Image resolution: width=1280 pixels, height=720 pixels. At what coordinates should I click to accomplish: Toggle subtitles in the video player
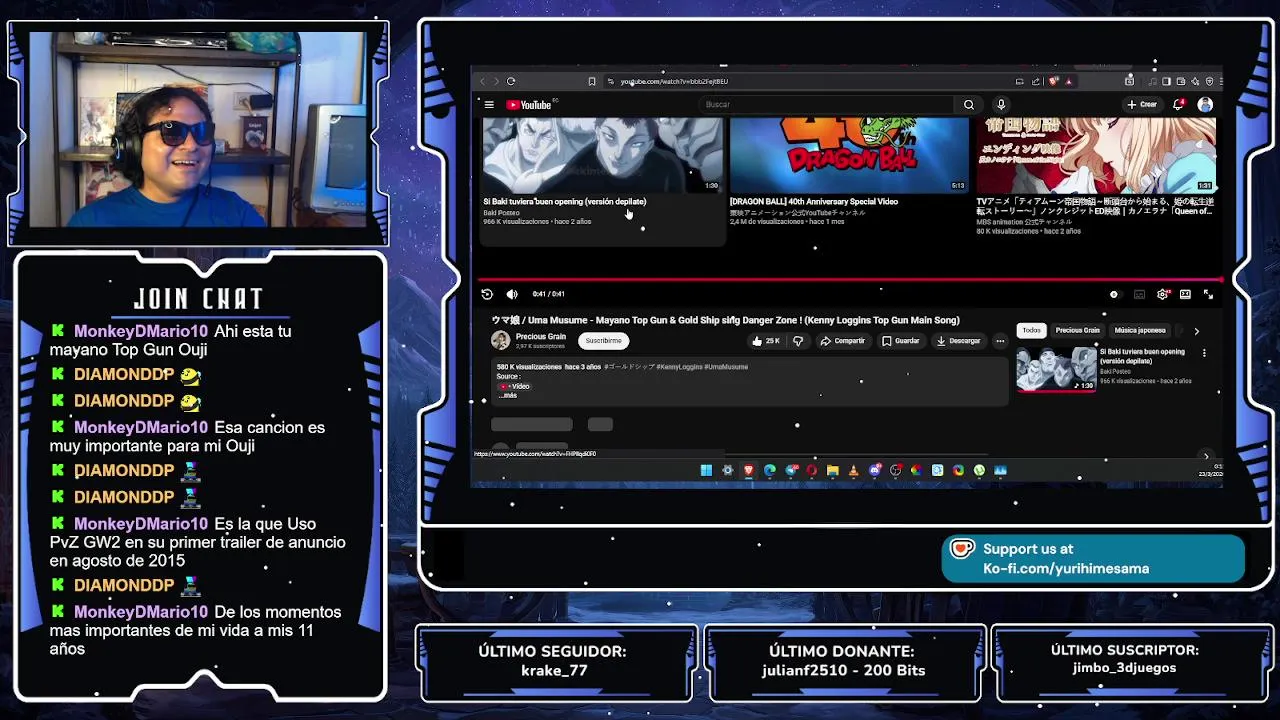(x=1139, y=294)
